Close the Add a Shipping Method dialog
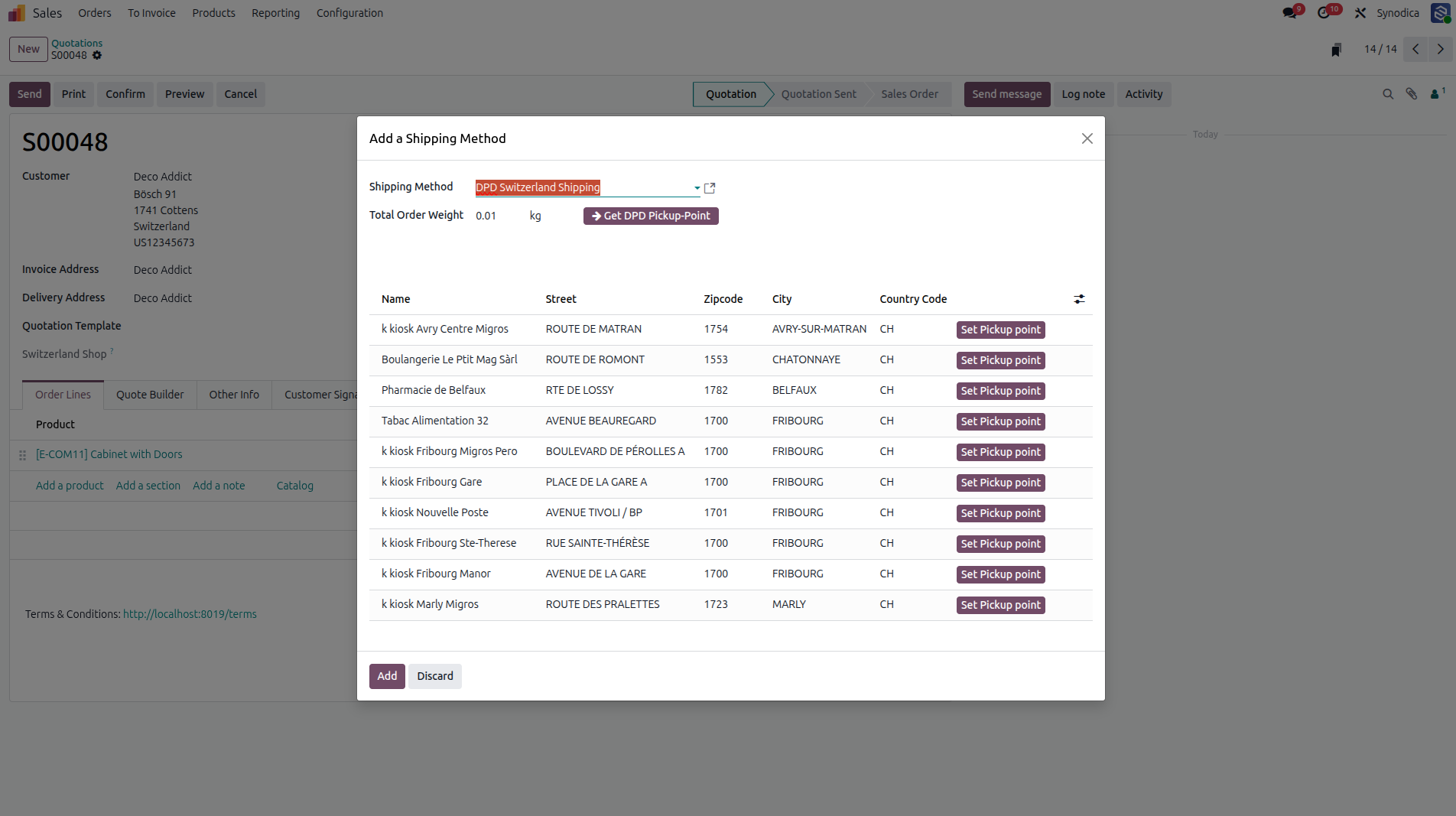The height and width of the screenshot is (816, 1456). [1087, 138]
